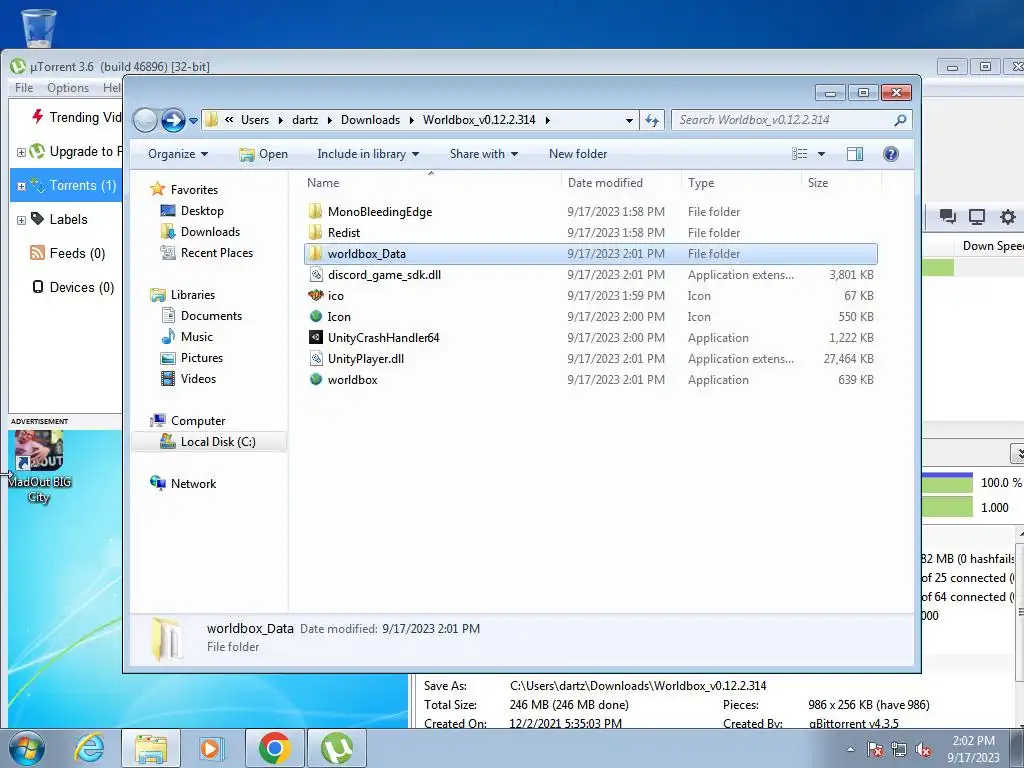
Task: Select the UnityCrashHandler64 application icon
Action: (316, 337)
